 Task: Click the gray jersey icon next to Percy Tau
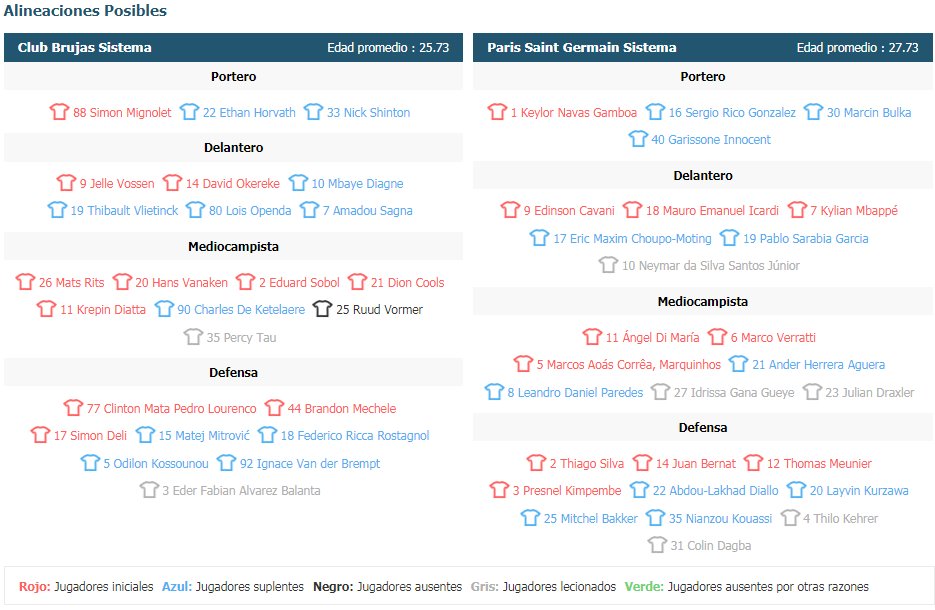pos(193,337)
